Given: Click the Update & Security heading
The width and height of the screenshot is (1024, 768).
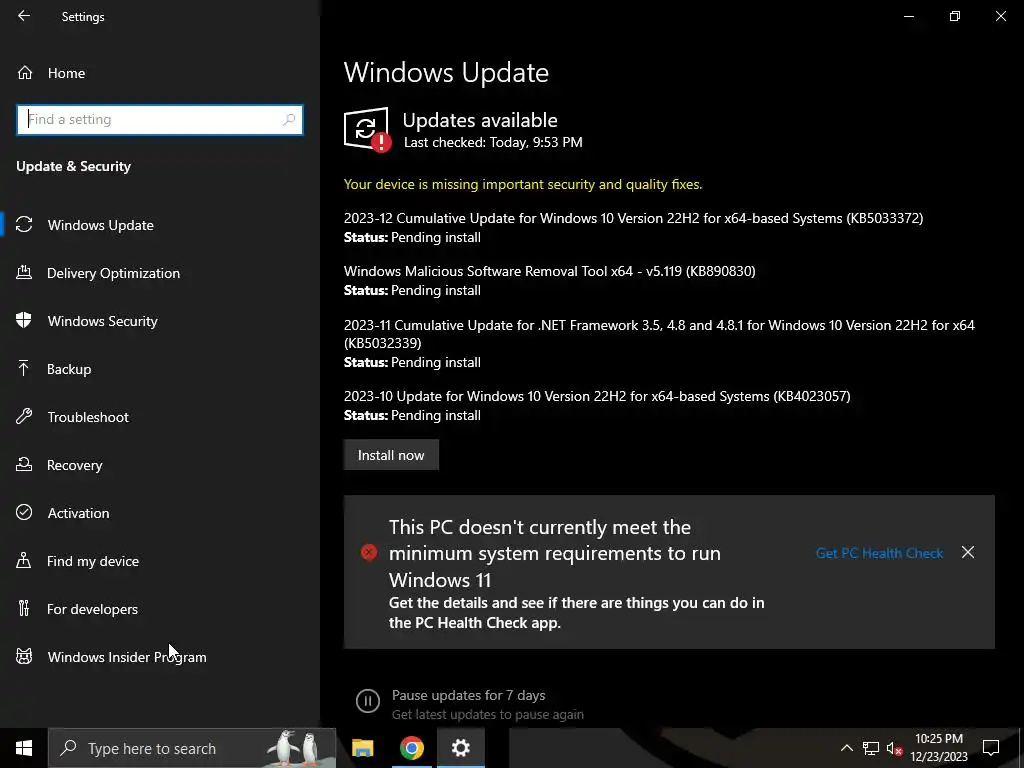Looking at the screenshot, I should [74, 167].
